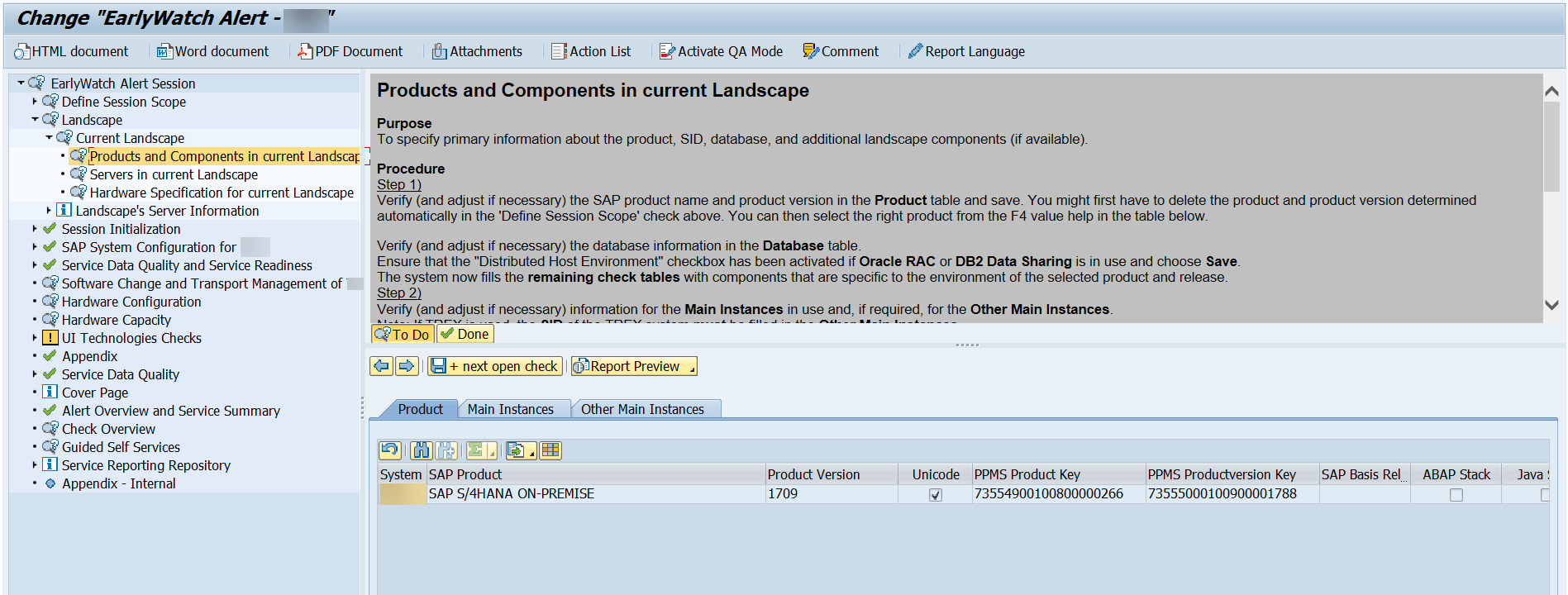Collapse the Current Landscape node

point(49,138)
